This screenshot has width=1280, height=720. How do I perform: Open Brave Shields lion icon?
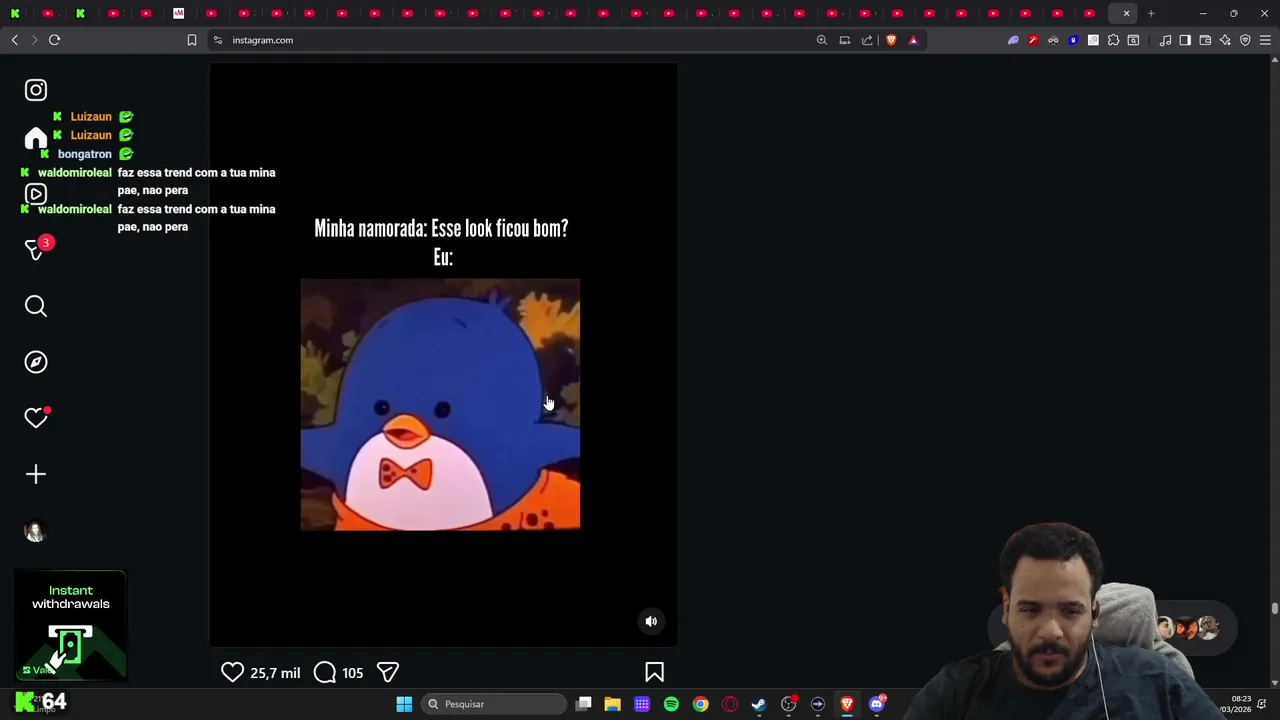[x=891, y=40]
